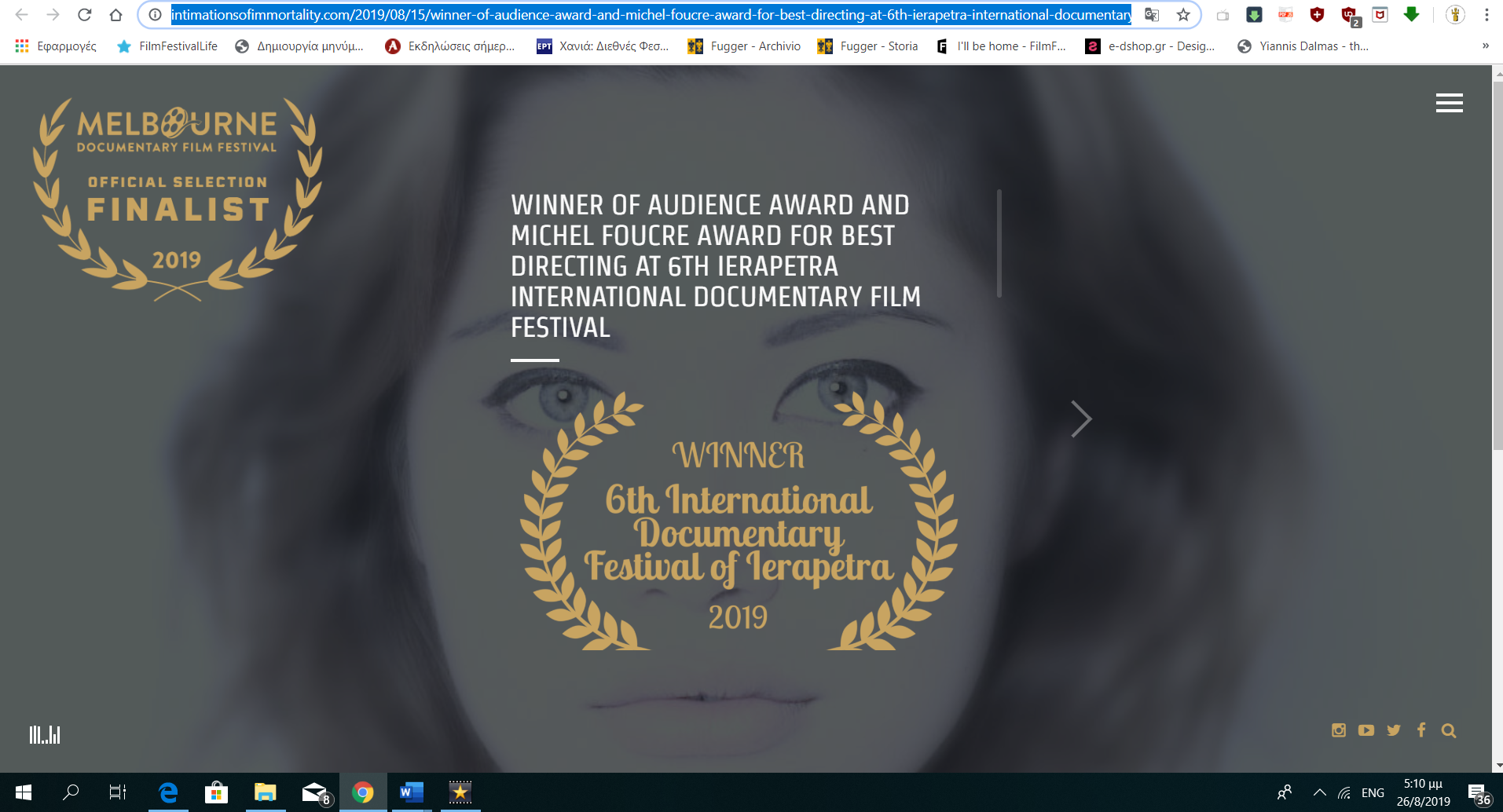Click the translate page icon in the address bar

pos(1152,15)
